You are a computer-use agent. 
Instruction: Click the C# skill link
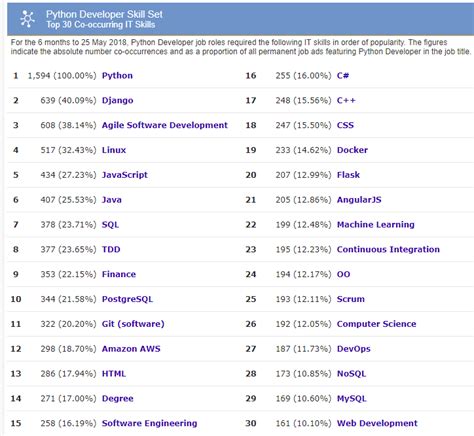(x=343, y=76)
